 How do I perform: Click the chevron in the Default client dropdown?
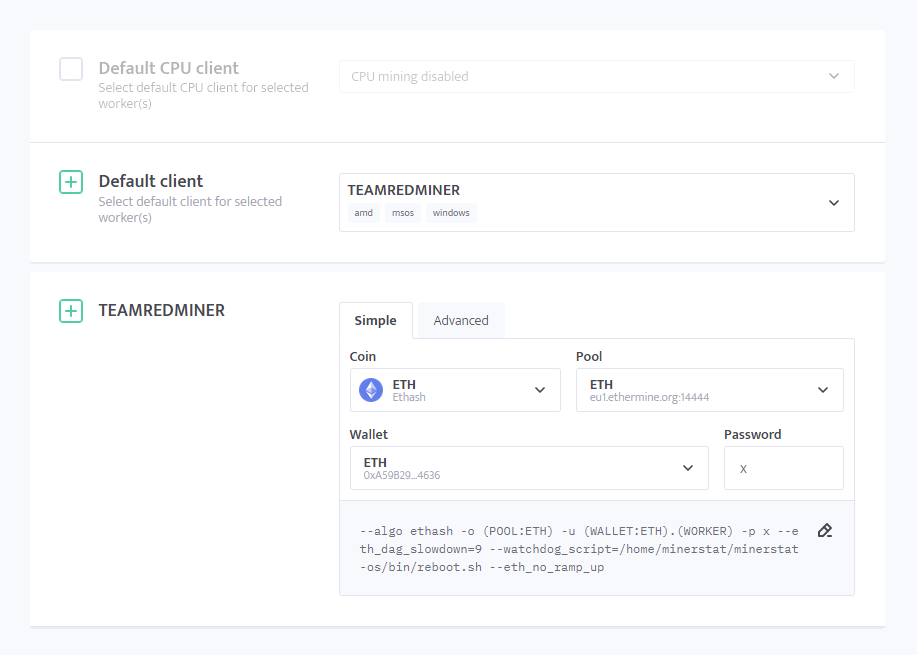(834, 203)
